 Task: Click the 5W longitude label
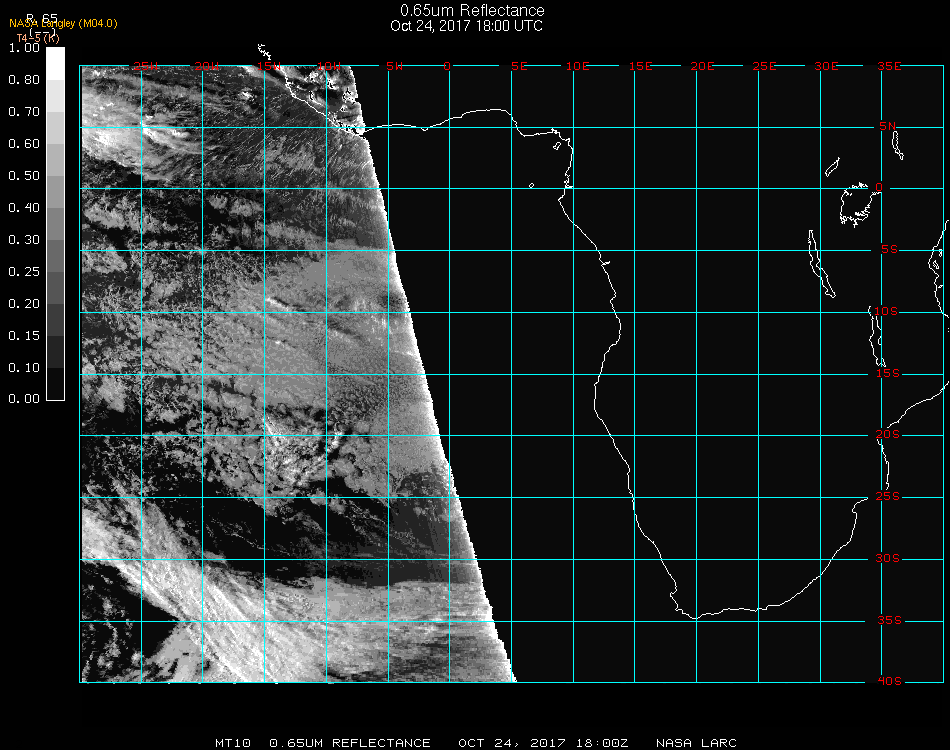tap(394, 66)
